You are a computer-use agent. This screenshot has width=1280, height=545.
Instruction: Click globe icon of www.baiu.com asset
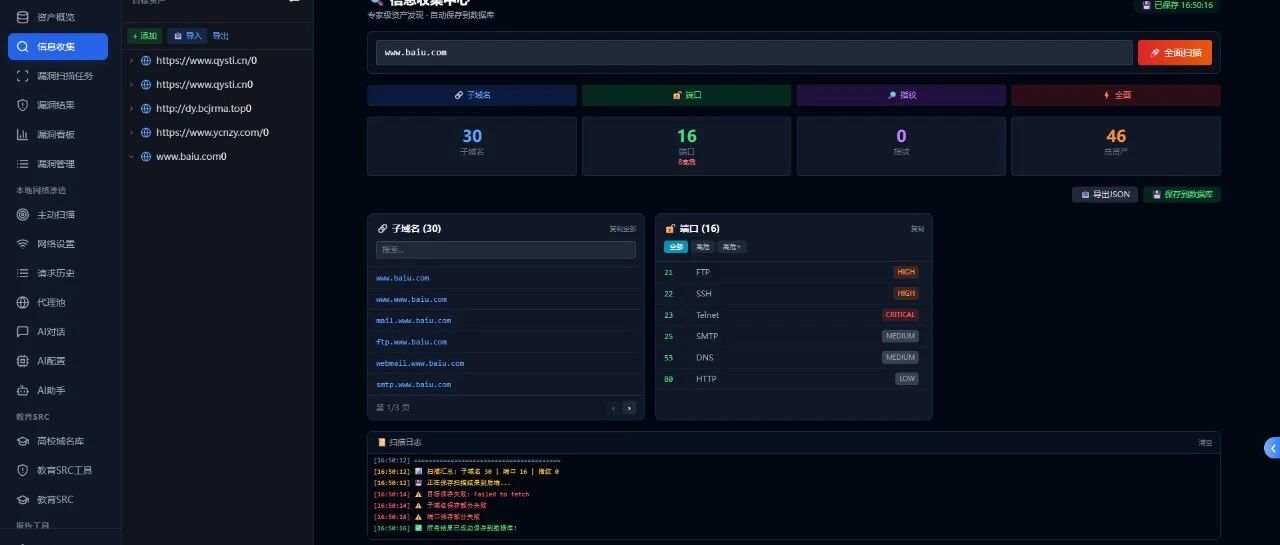[x=146, y=156]
